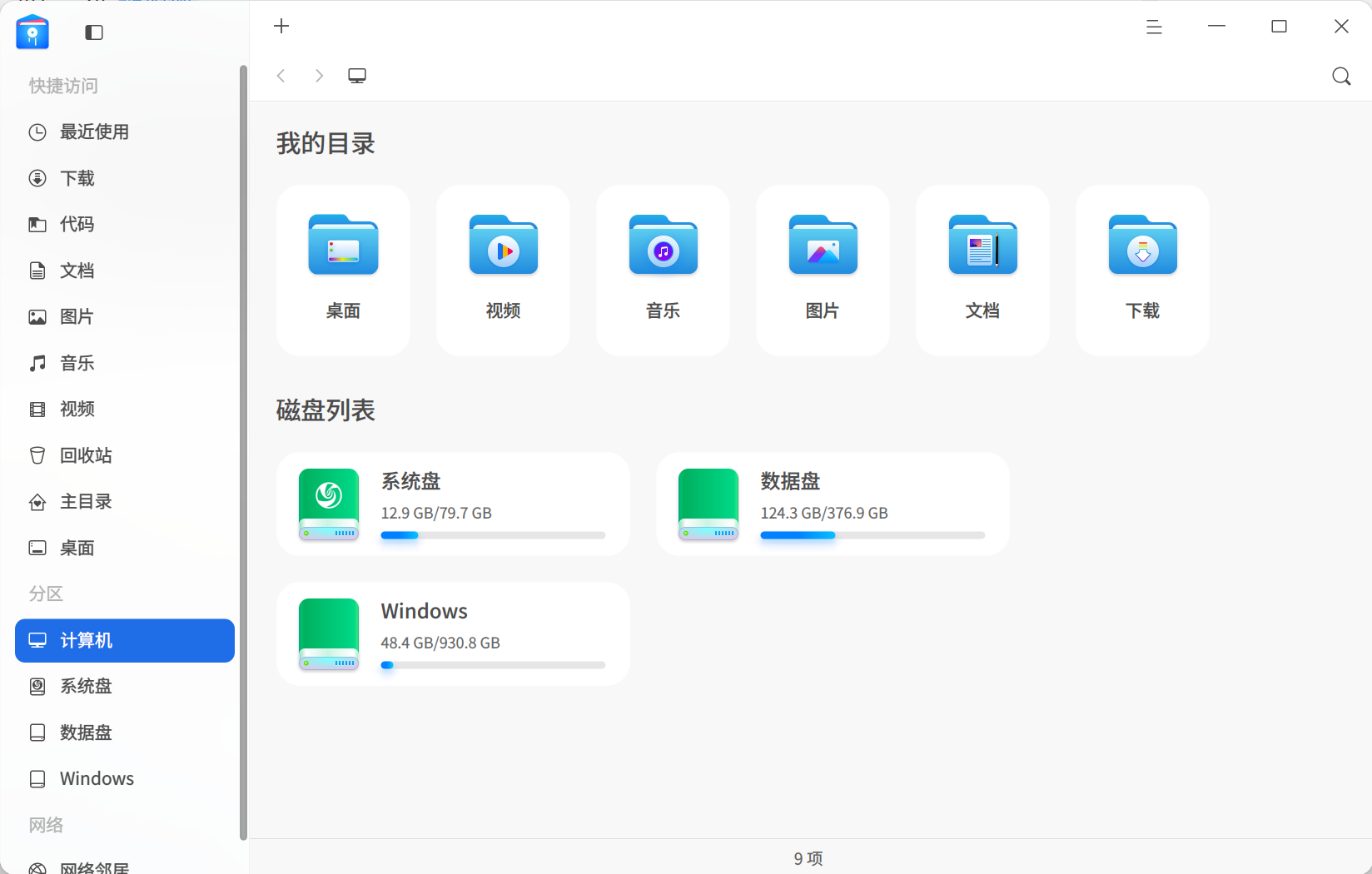
Task: Go forward with the right arrow
Action: tap(319, 76)
